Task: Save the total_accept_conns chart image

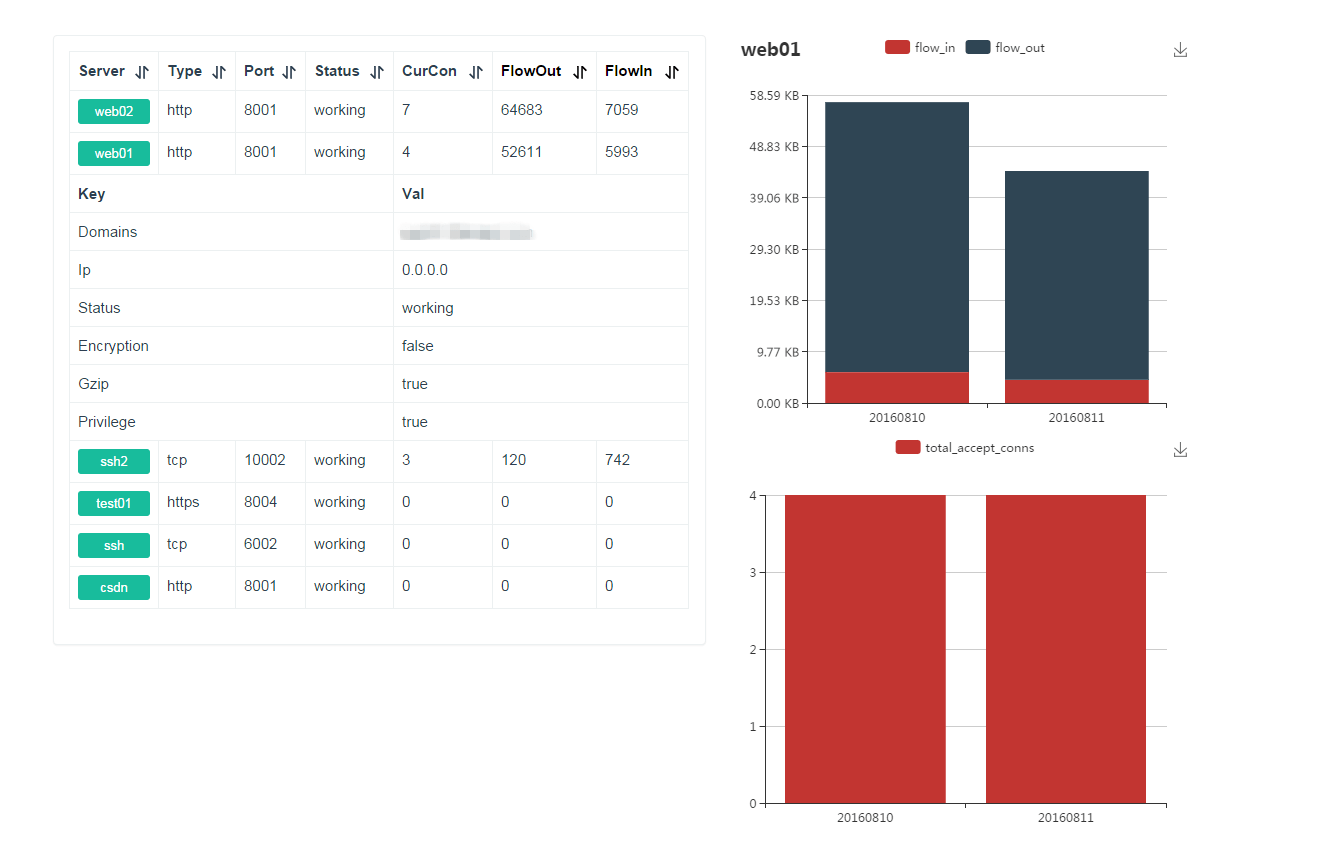Action: click(1180, 450)
